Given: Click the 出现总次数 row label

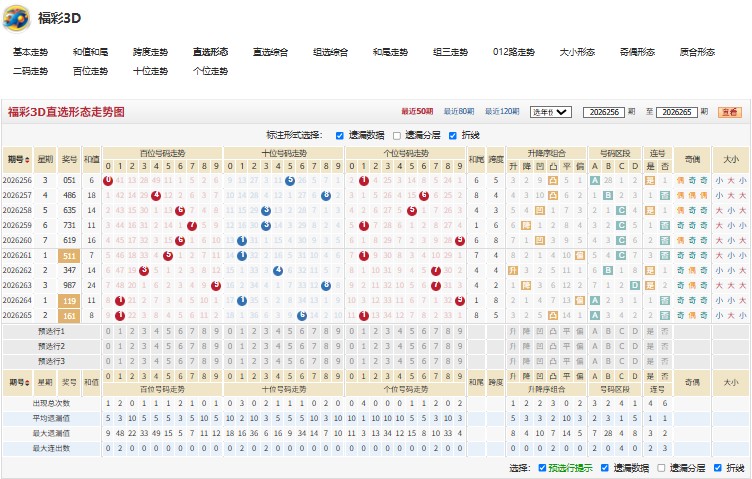Looking at the screenshot, I should click(x=51, y=403).
